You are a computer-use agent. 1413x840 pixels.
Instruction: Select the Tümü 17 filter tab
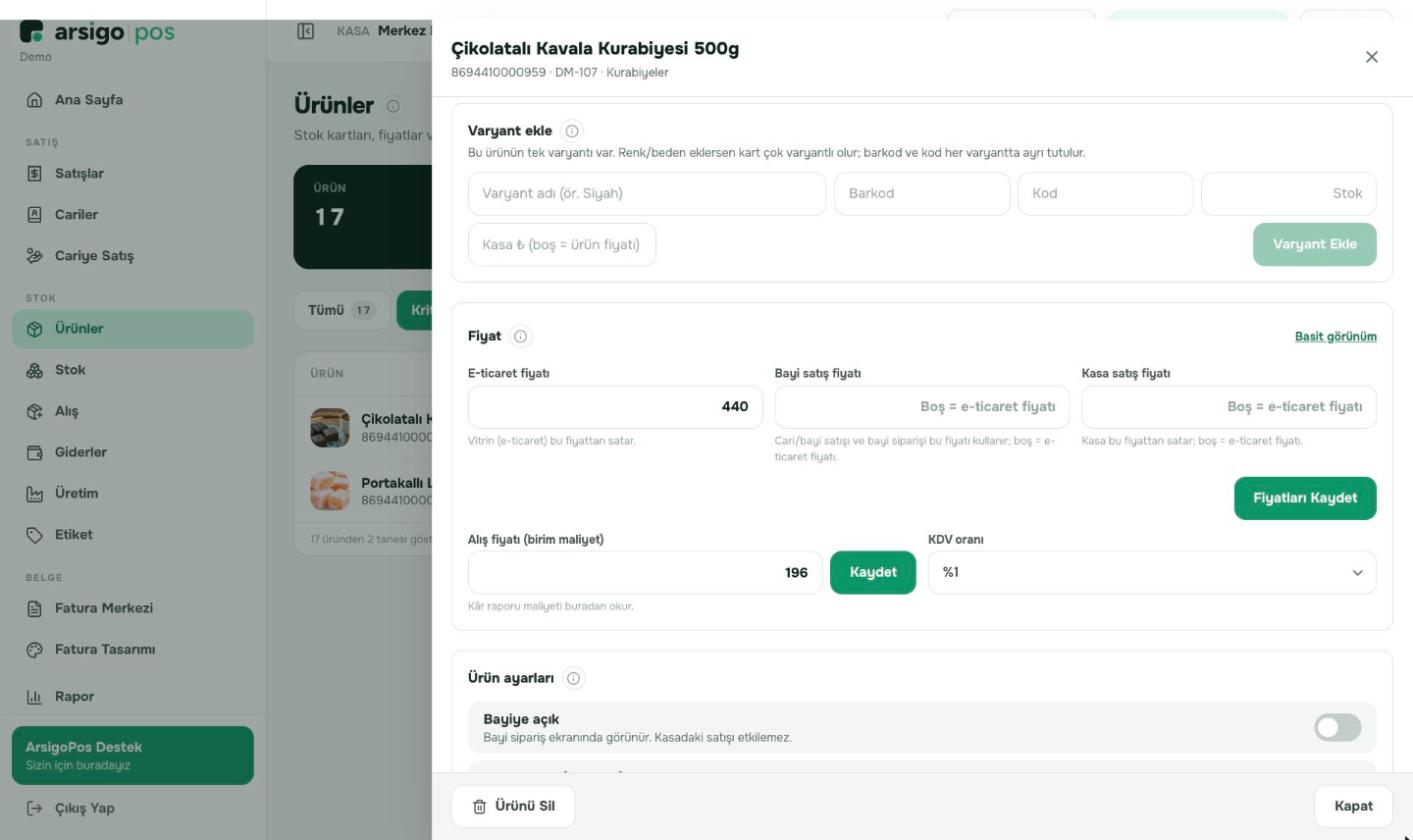(341, 310)
